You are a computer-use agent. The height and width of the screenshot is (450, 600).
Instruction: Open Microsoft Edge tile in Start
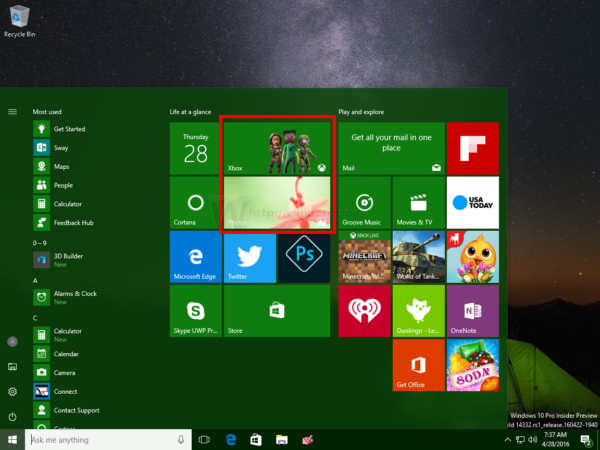pos(195,257)
